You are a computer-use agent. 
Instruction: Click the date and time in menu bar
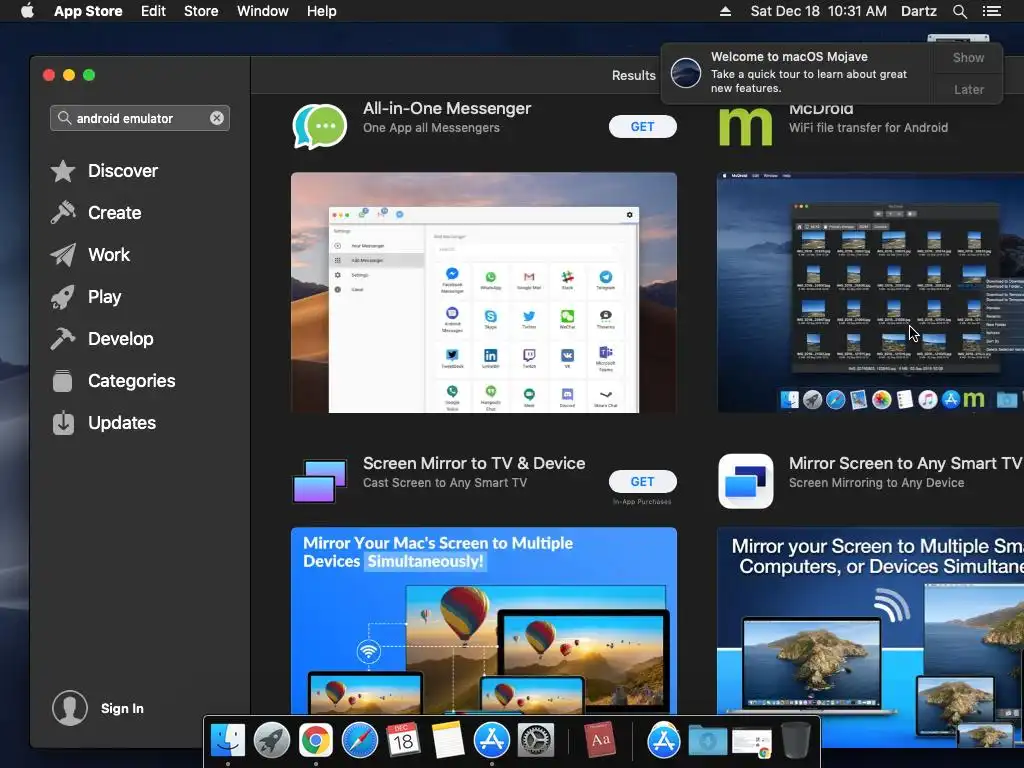click(x=818, y=11)
